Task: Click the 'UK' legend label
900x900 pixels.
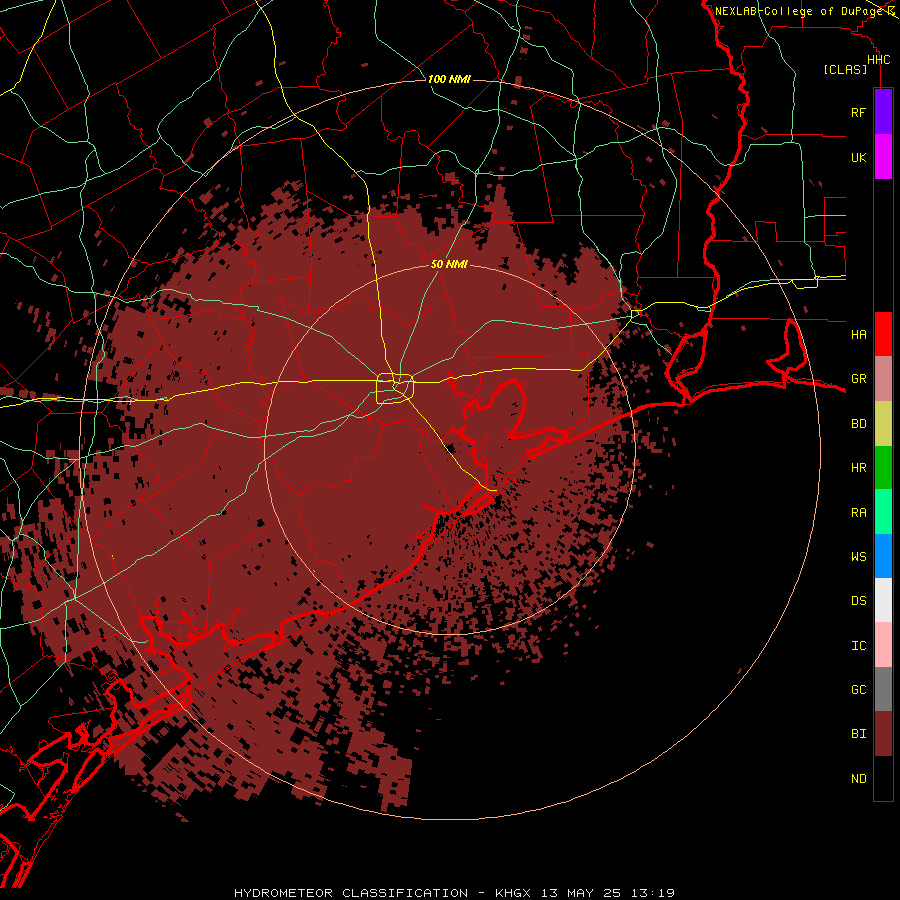Action: pos(858,157)
